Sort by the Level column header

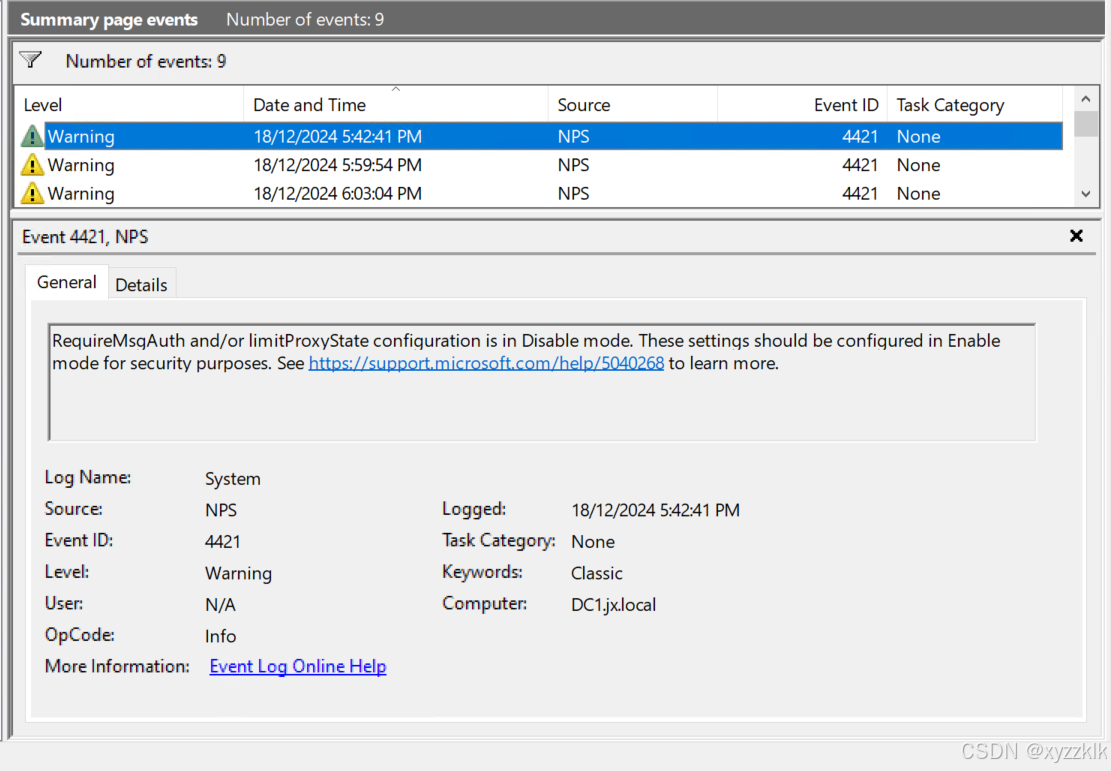coord(130,105)
